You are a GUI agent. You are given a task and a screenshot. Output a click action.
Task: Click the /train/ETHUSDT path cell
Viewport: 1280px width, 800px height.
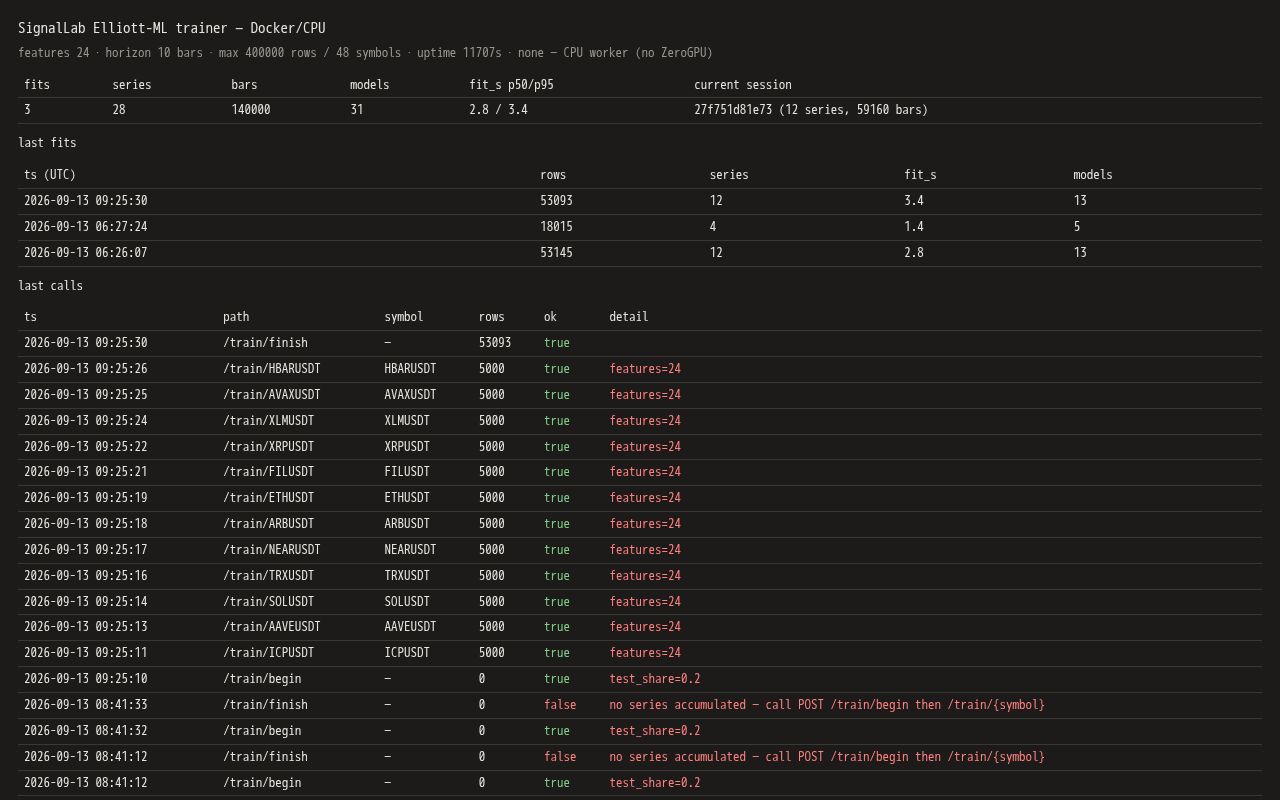268,498
